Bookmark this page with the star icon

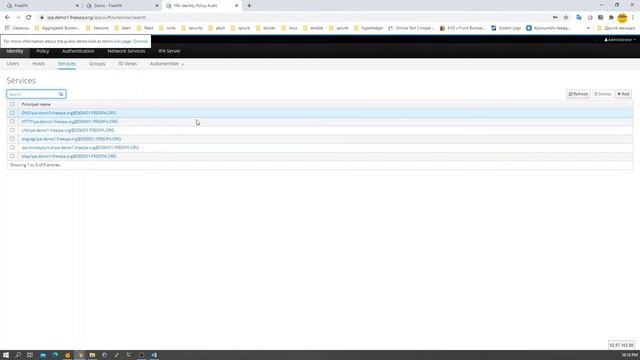coord(566,18)
